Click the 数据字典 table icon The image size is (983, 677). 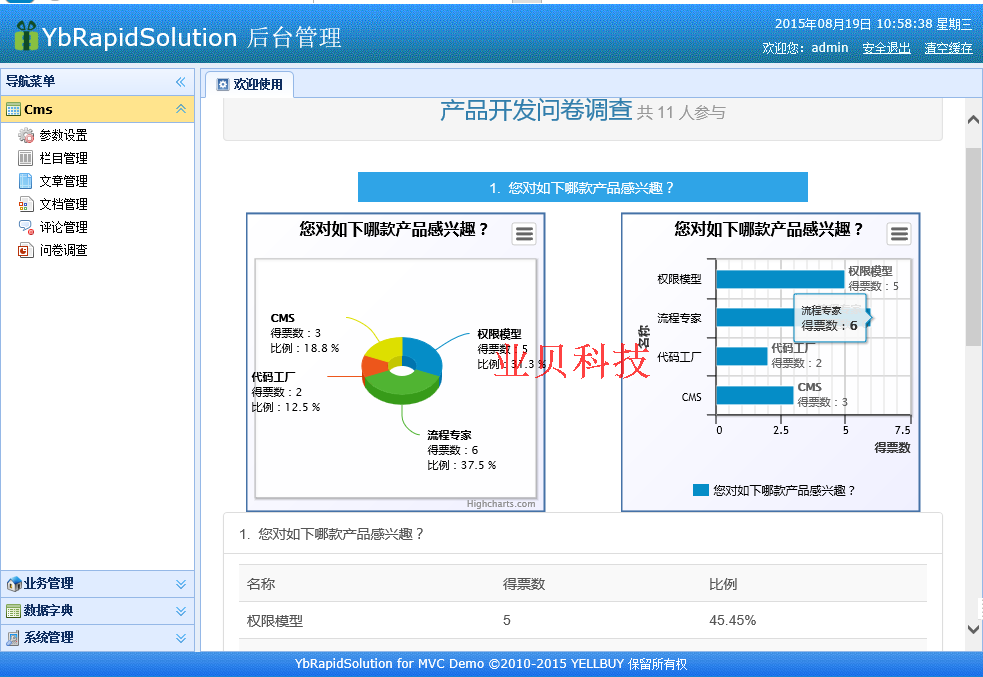[13, 611]
